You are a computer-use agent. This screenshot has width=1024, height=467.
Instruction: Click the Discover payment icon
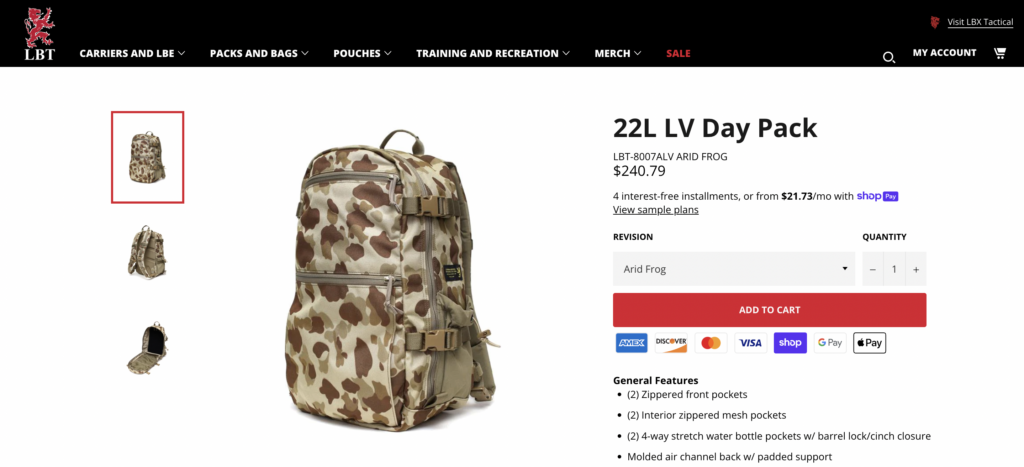(x=671, y=343)
